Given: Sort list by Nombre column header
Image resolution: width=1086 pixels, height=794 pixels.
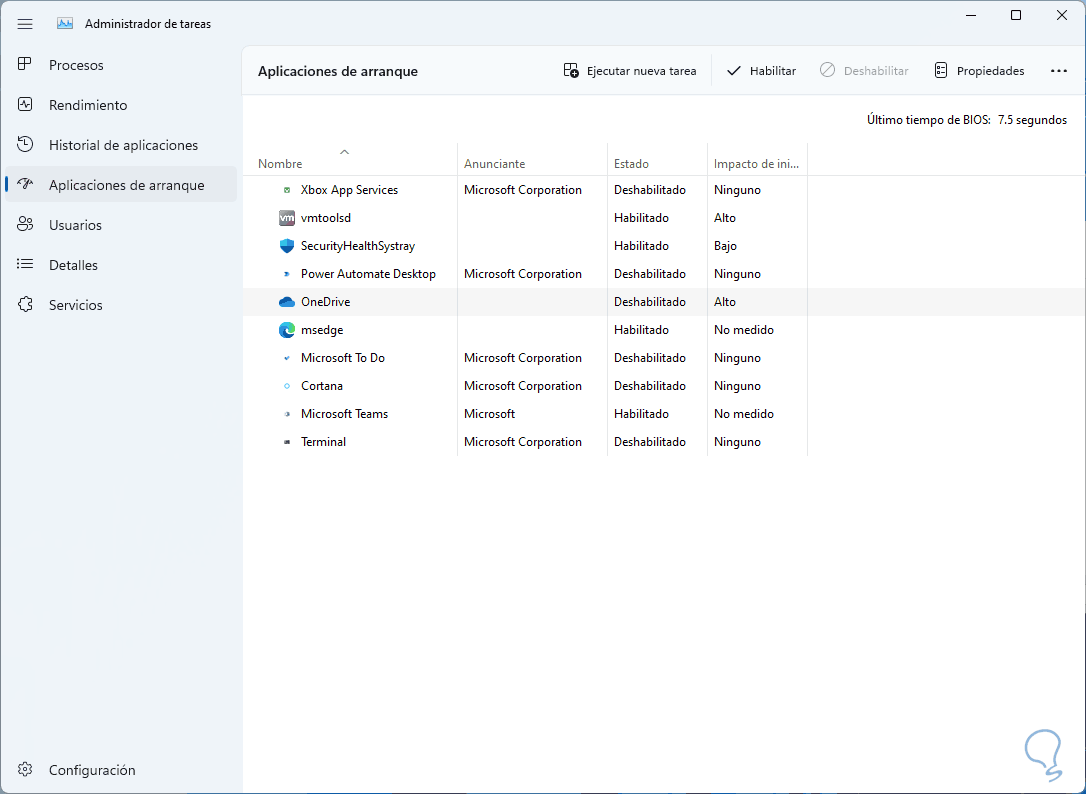Looking at the screenshot, I should [280, 163].
